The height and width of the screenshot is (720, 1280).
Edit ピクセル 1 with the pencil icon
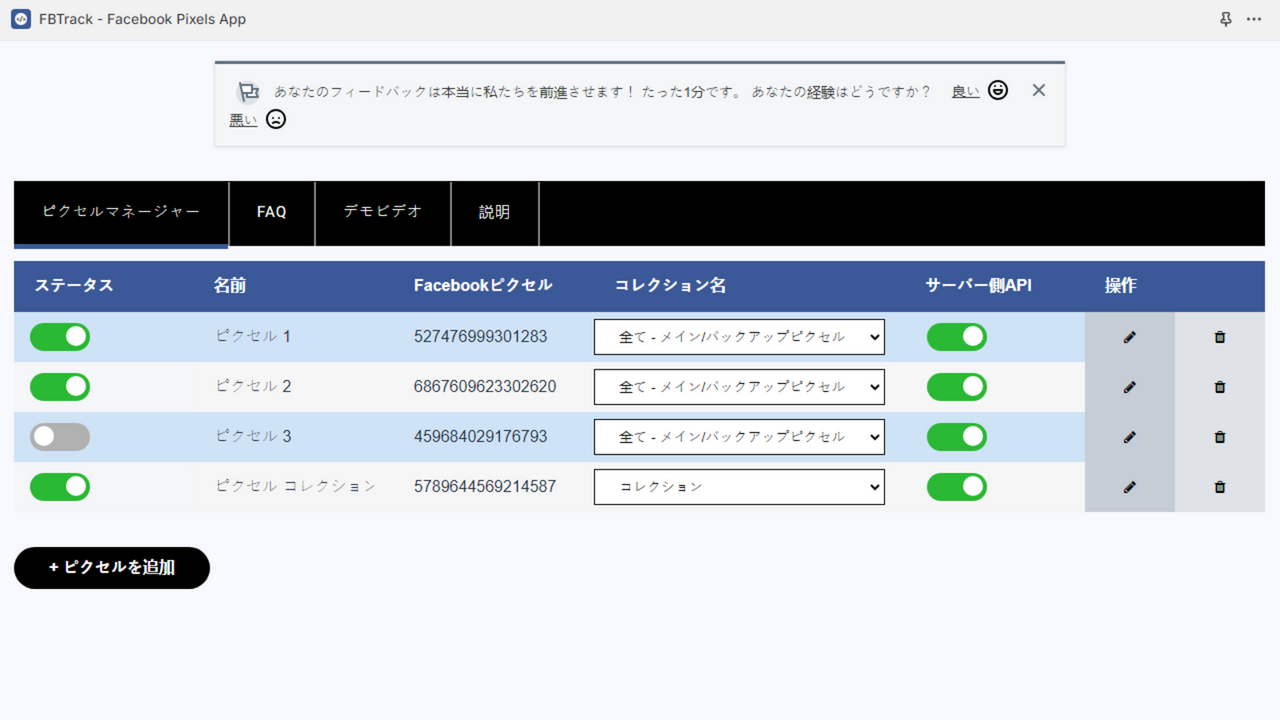[x=1130, y=337]
